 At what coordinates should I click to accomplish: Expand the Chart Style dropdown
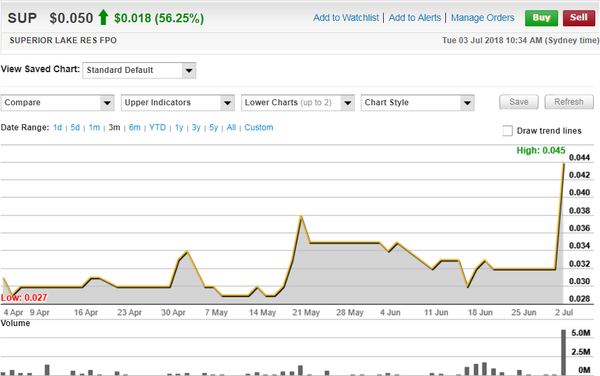click(417, 103)
